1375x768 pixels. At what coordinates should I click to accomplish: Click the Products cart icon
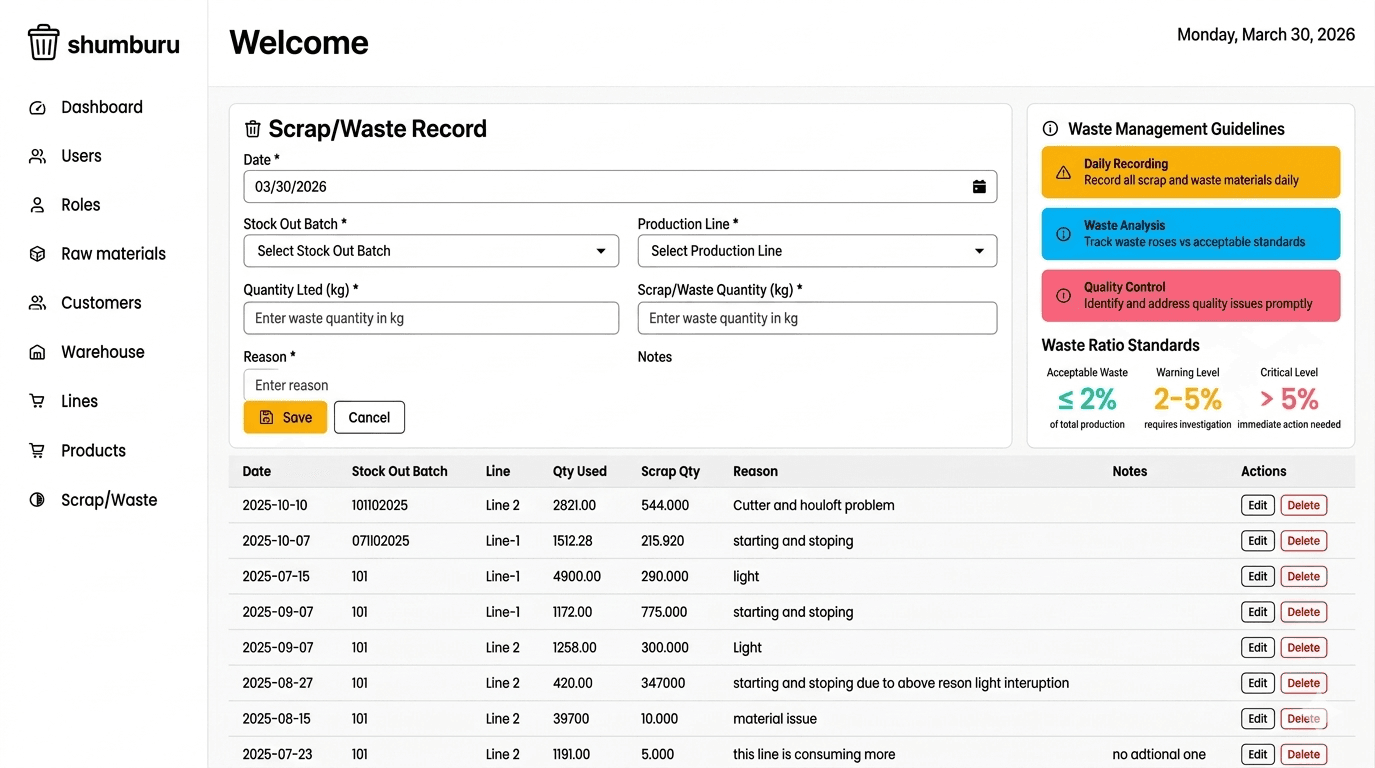point(37,450)
